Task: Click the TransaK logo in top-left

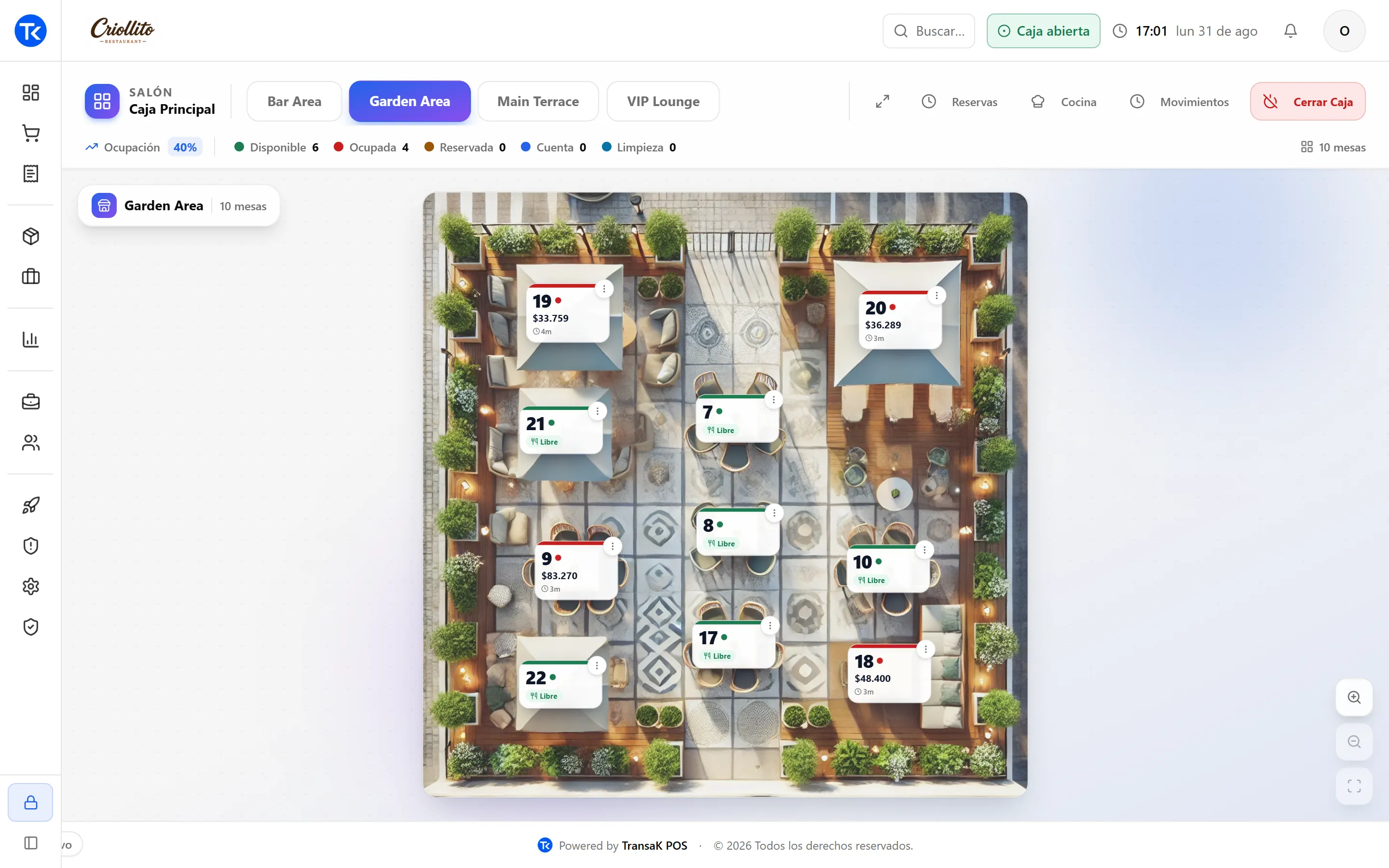Action: [30, 31]
